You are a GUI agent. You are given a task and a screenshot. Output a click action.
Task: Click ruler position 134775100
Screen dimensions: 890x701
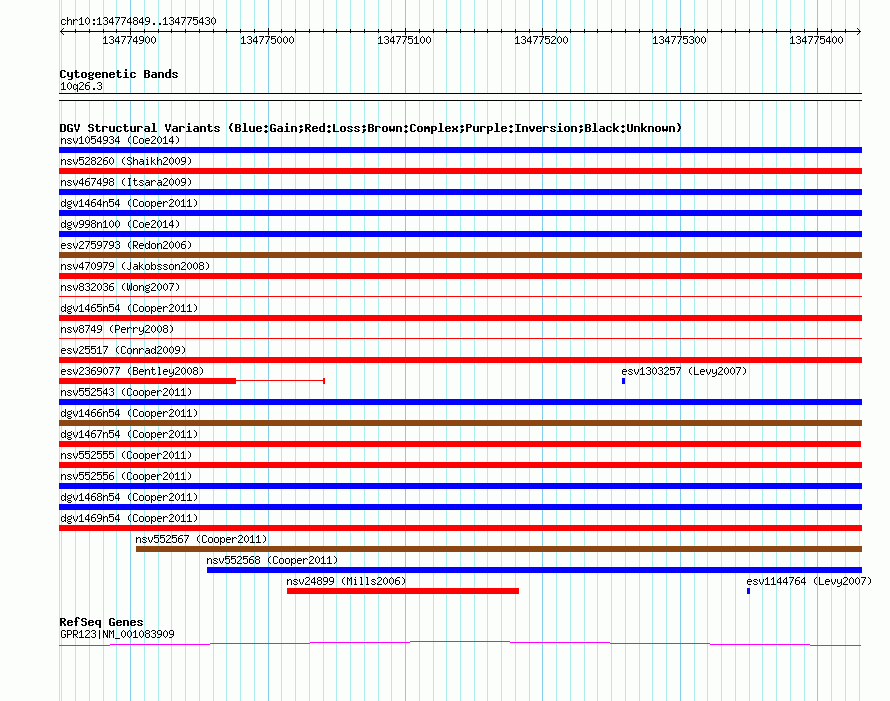[405, 40]
